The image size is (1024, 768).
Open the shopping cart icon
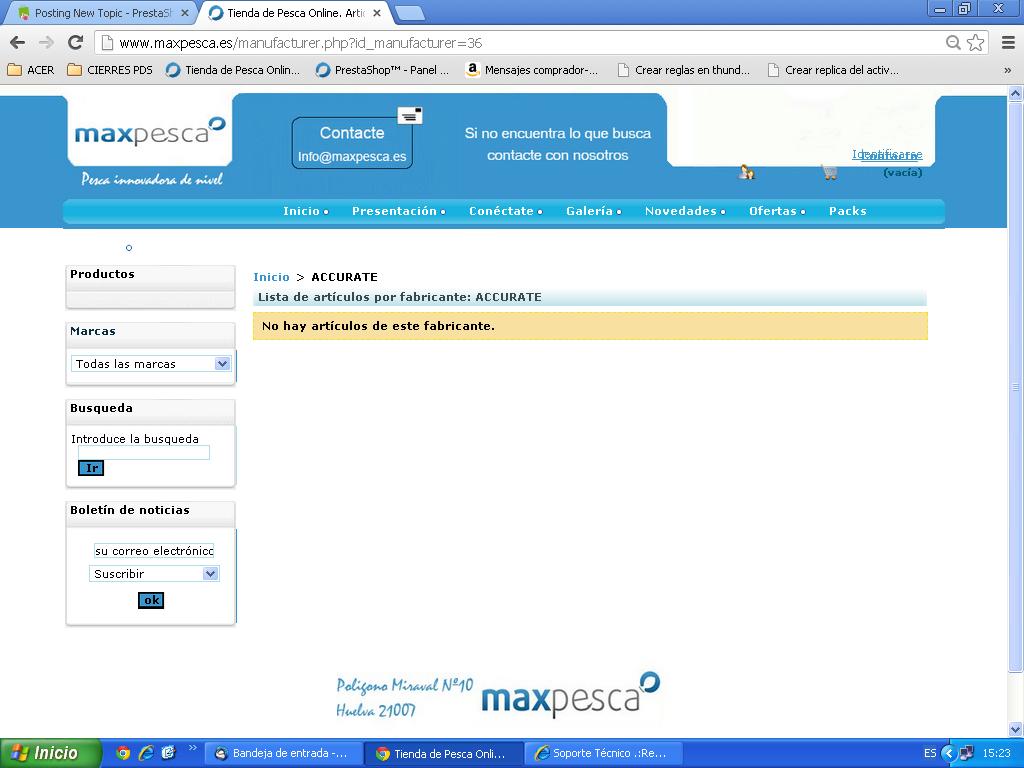pos(829,172)
